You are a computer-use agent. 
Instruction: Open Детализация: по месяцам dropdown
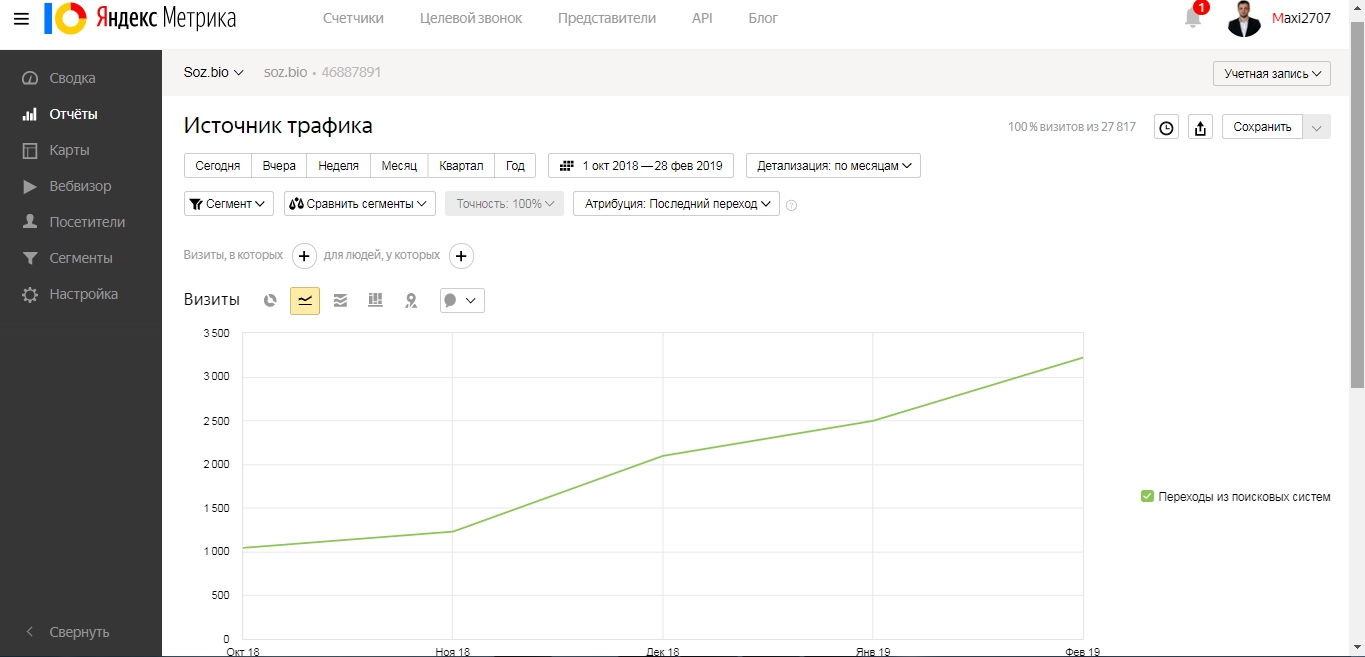(833, 166)
